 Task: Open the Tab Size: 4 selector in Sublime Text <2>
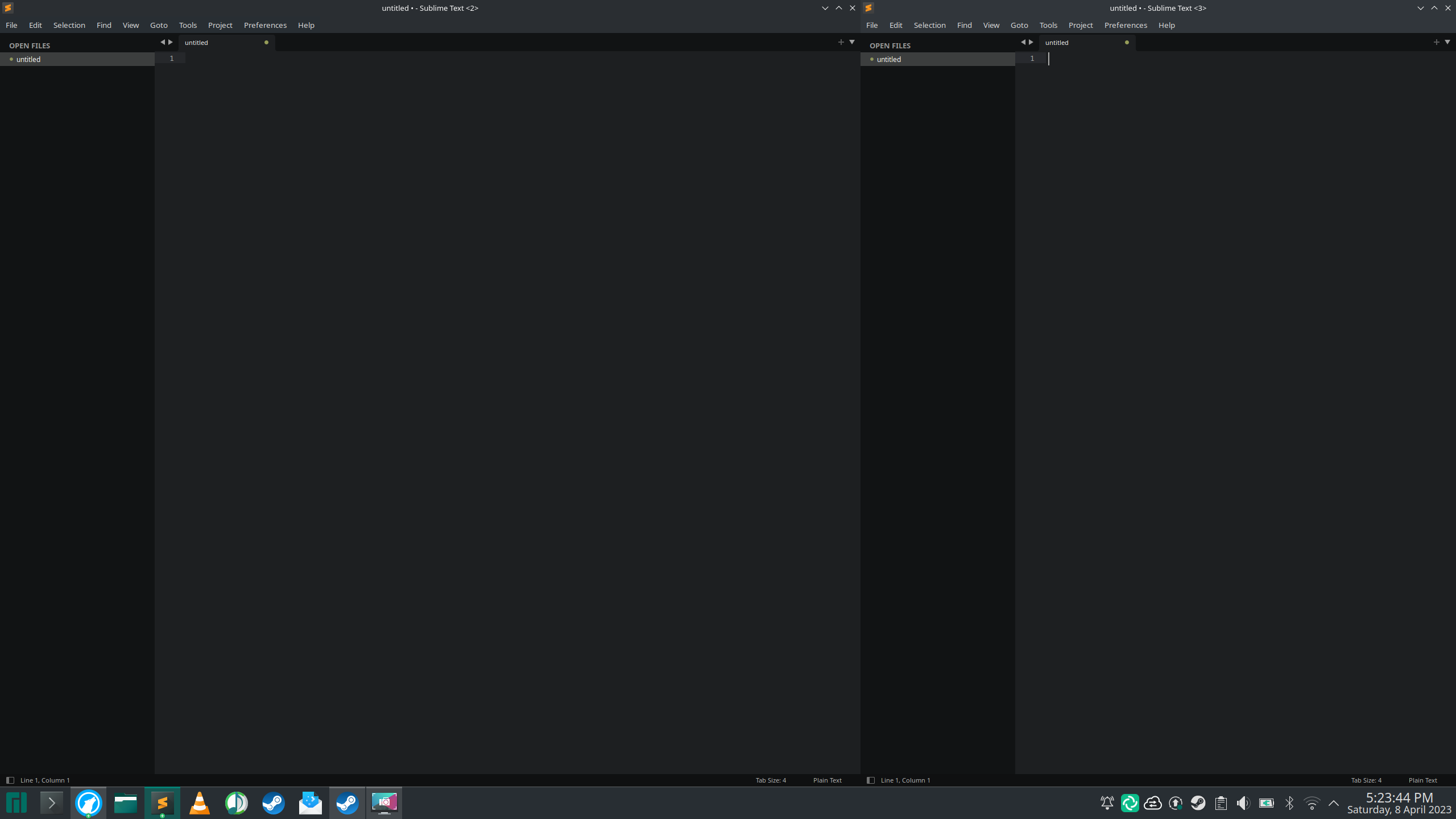771,780
